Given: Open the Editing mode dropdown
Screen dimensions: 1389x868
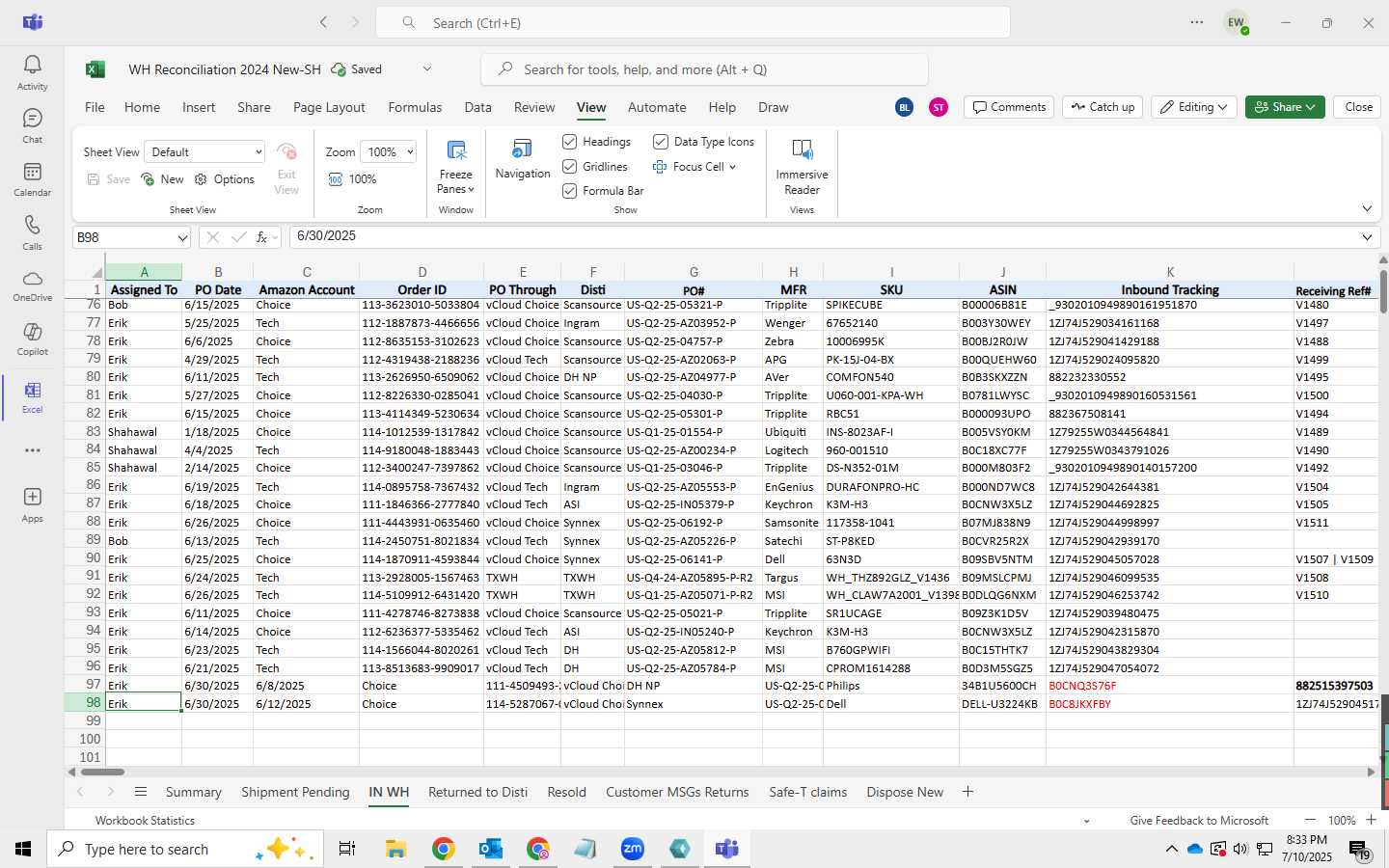Looking at the screenshot, I should (1194, 107).
